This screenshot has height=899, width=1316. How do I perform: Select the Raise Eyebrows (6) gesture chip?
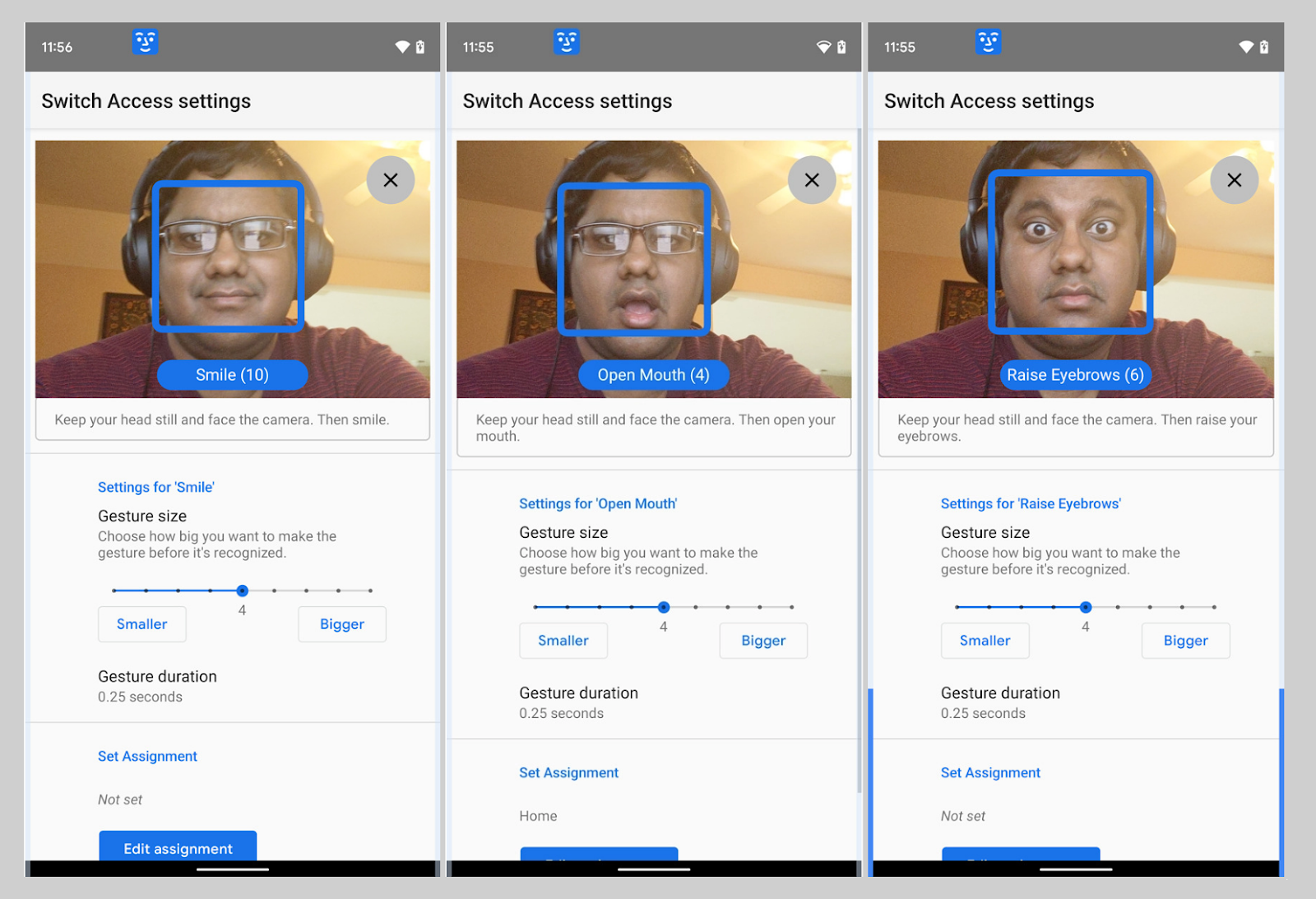point(1075,374)
